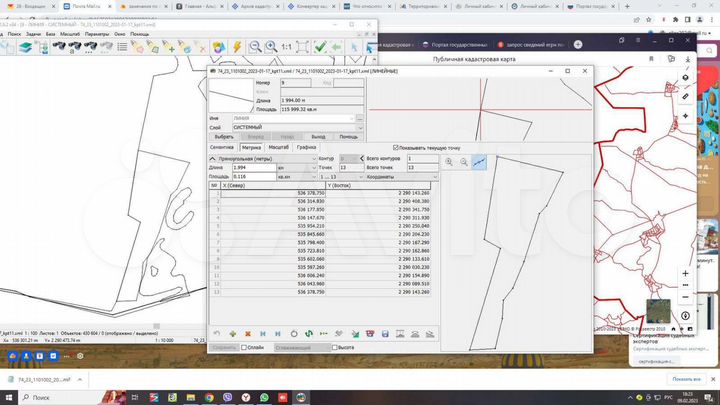Click the circle icon in the metrics toolbar
The width and height of the screenshot is (720, 405).
pos(294,334)
